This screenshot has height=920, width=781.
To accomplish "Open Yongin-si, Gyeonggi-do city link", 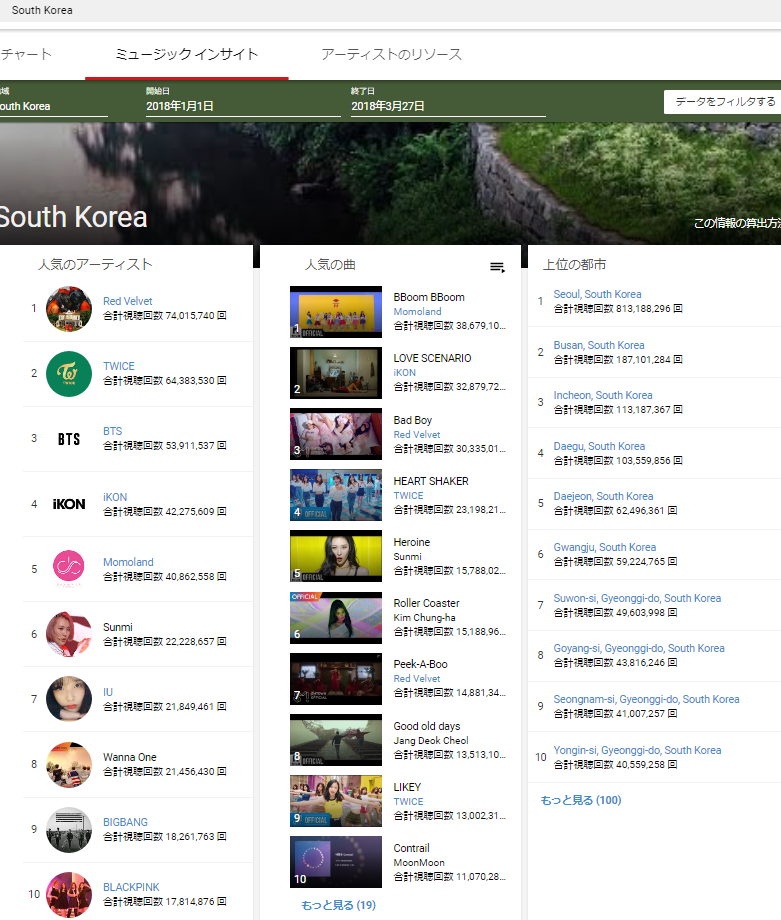I will pos(637,750).
